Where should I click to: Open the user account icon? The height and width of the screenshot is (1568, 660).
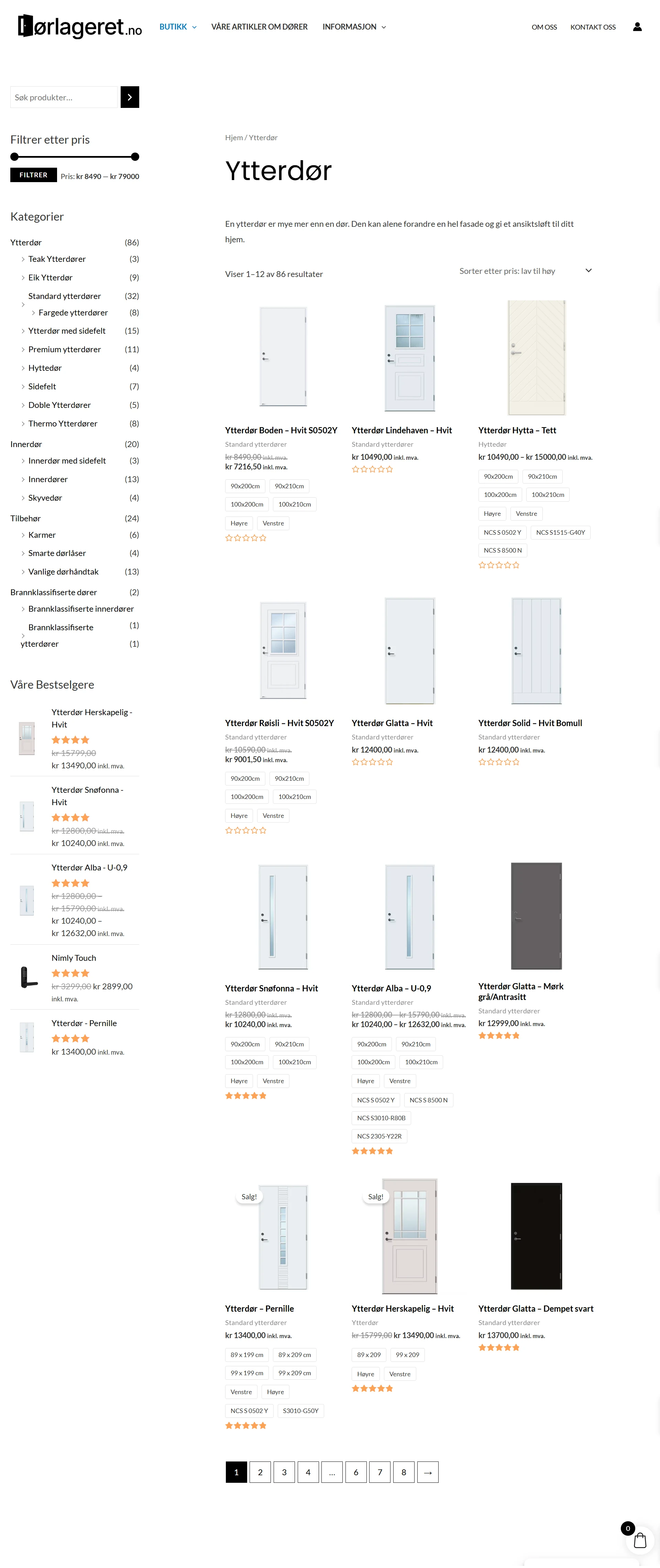637,27
